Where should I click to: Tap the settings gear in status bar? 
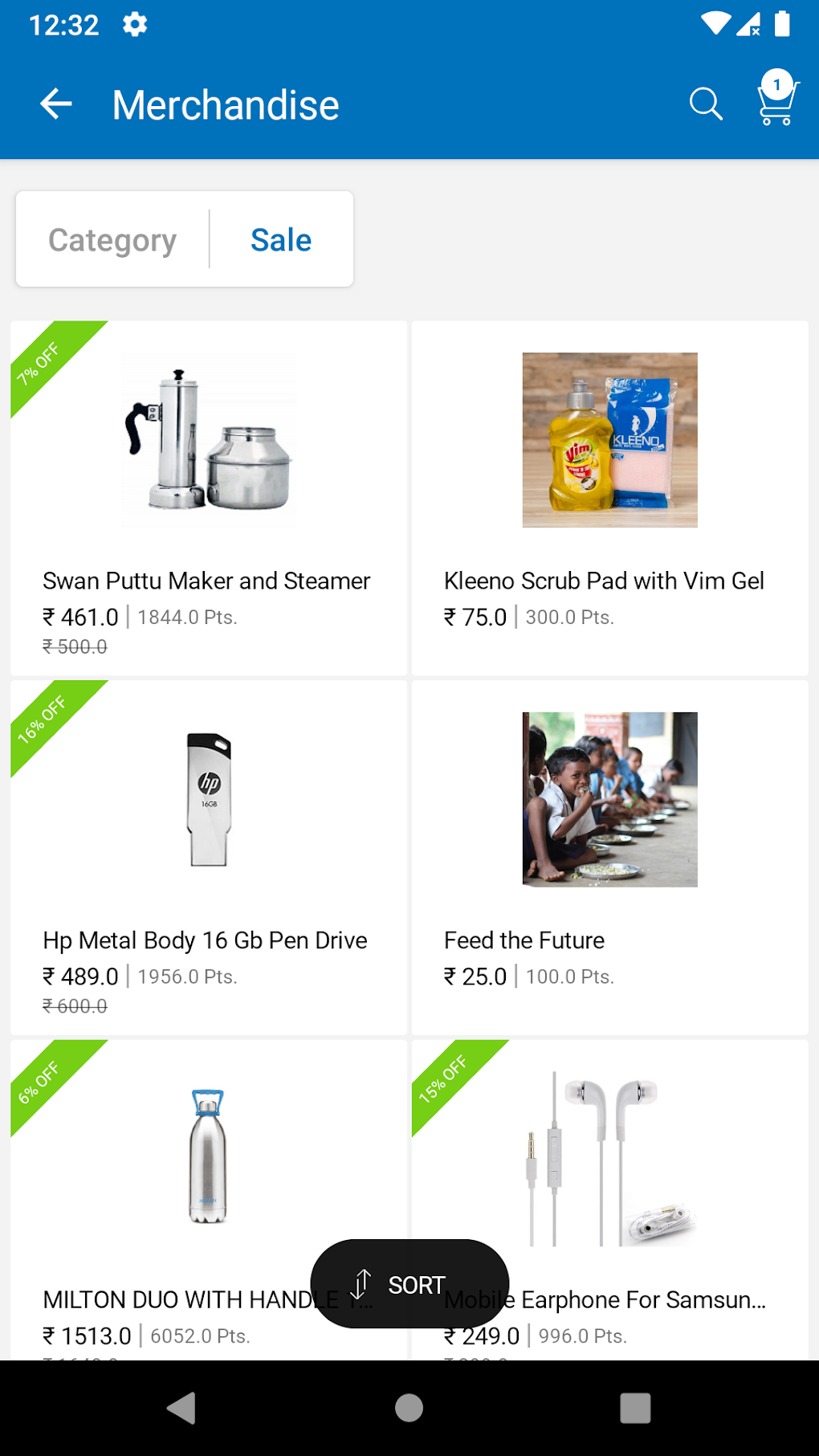135,25
